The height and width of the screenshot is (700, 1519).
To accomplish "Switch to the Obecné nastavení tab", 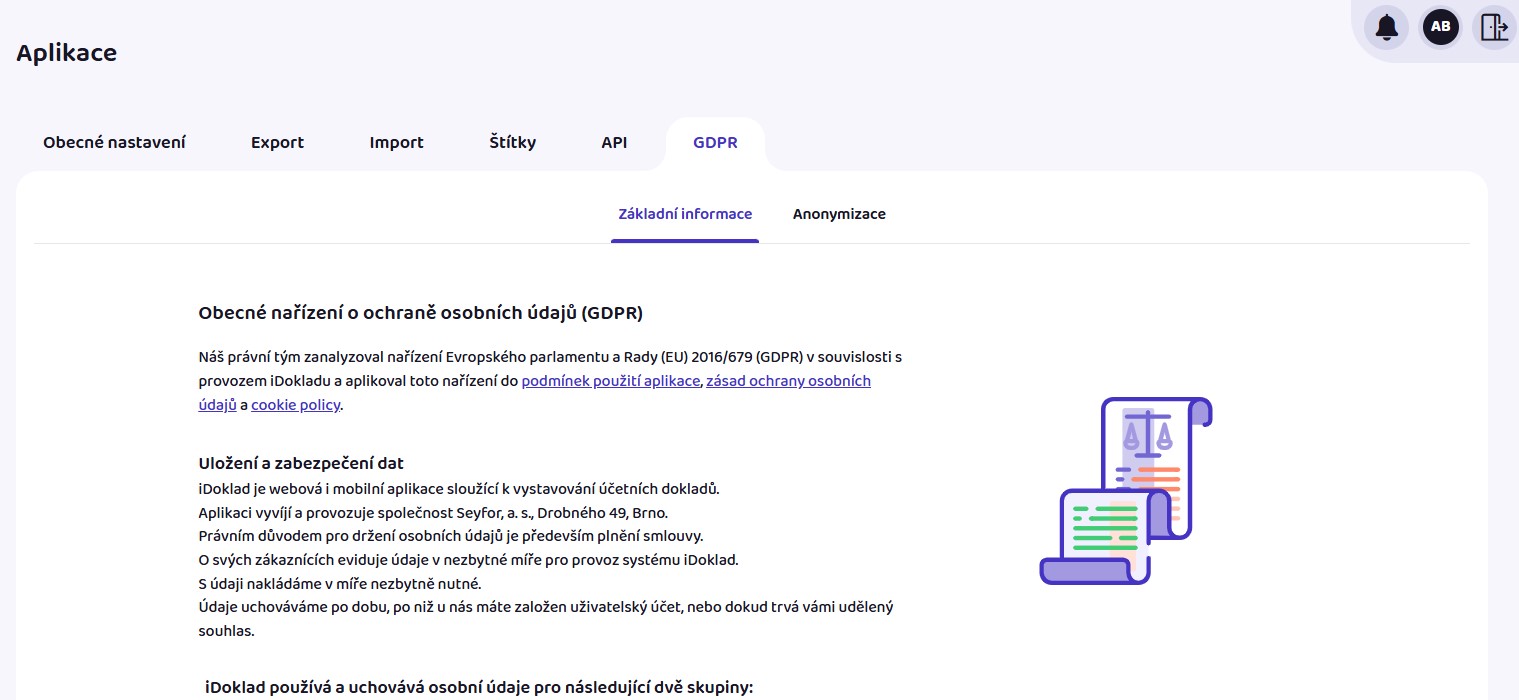I will [x=114, y=142].
